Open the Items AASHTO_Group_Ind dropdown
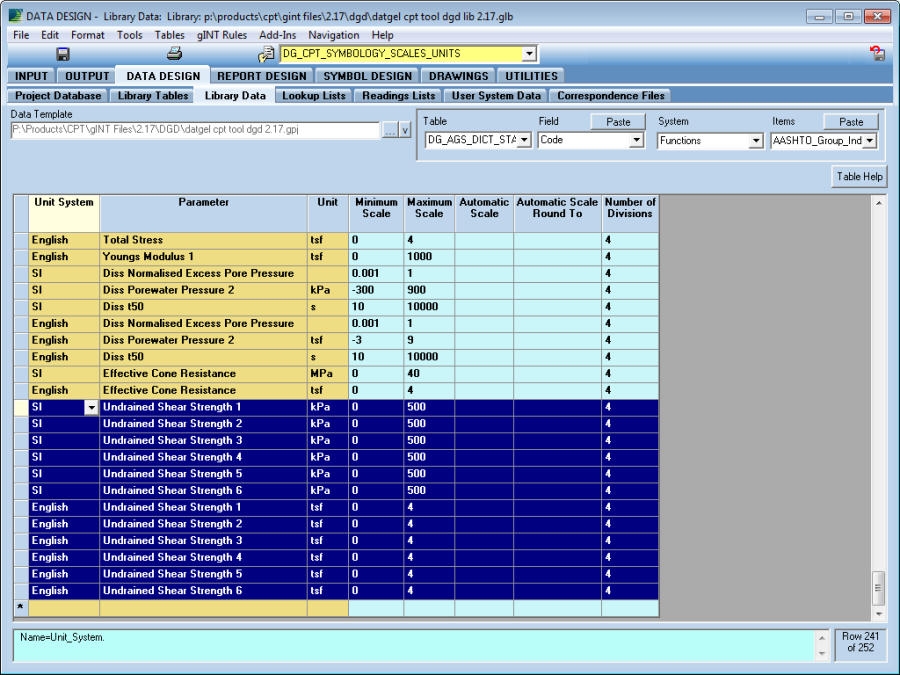900x675 pixels. click(869, 141)
